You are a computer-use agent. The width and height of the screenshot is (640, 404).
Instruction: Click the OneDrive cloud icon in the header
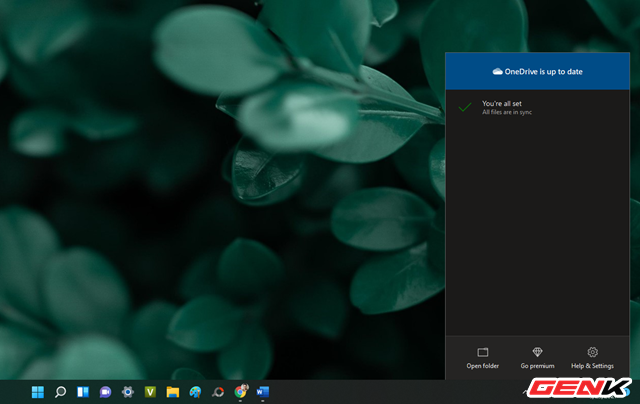click(x=497, y=72)
